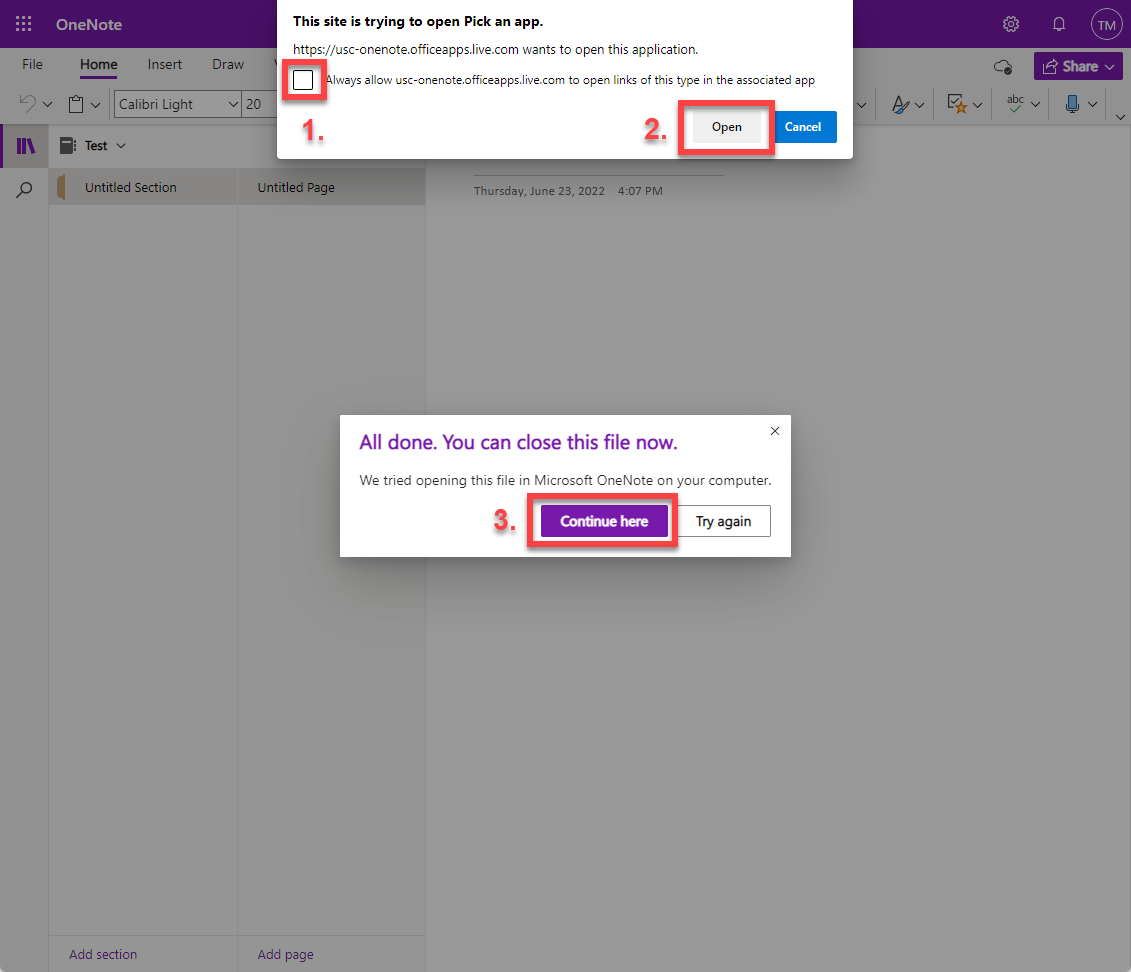Expand the tags dropdown chevron
The width and height of the screenshot is (1131, 972).
(977, 105)
